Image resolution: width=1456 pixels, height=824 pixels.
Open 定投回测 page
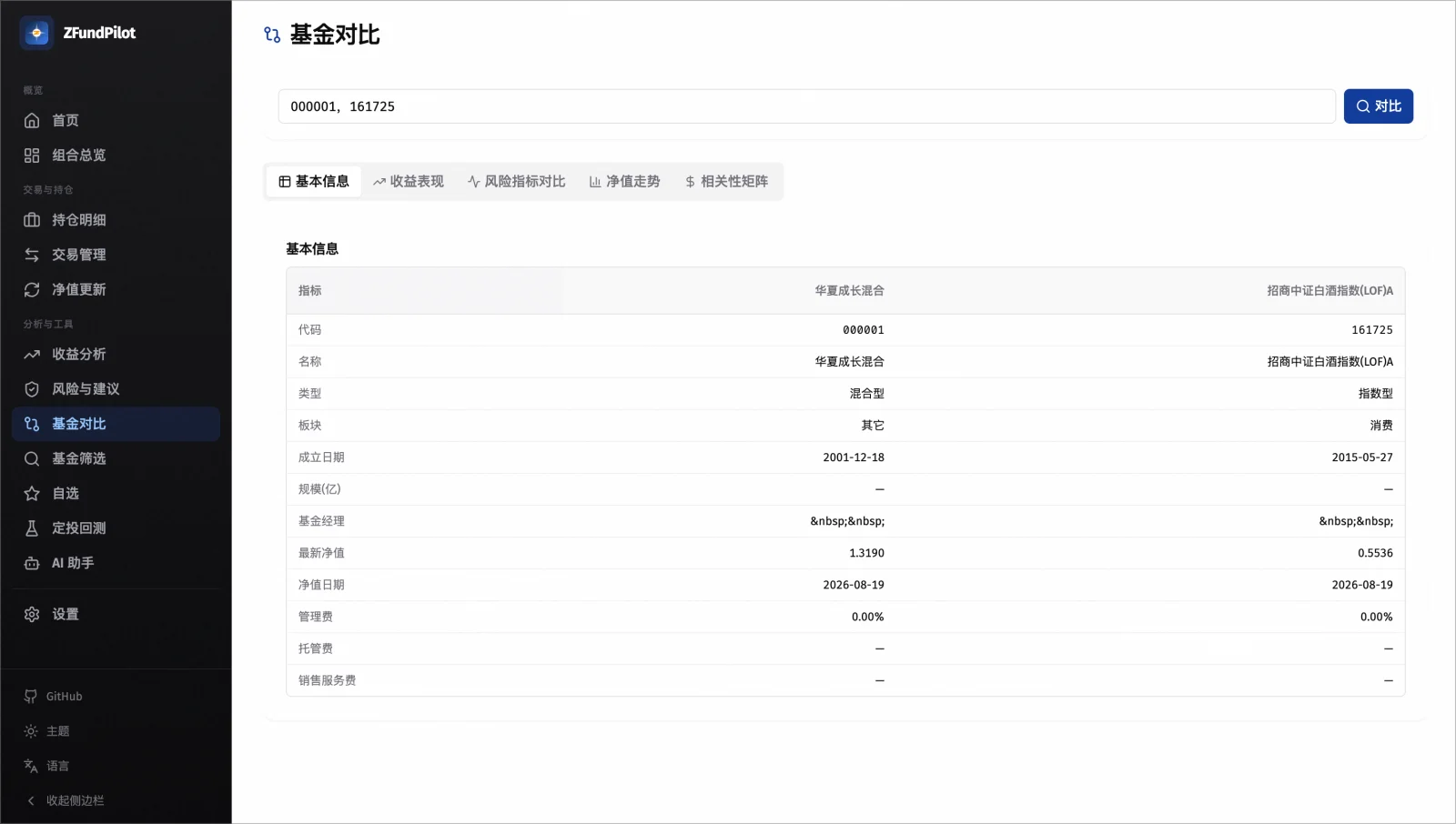click(116, 528)
